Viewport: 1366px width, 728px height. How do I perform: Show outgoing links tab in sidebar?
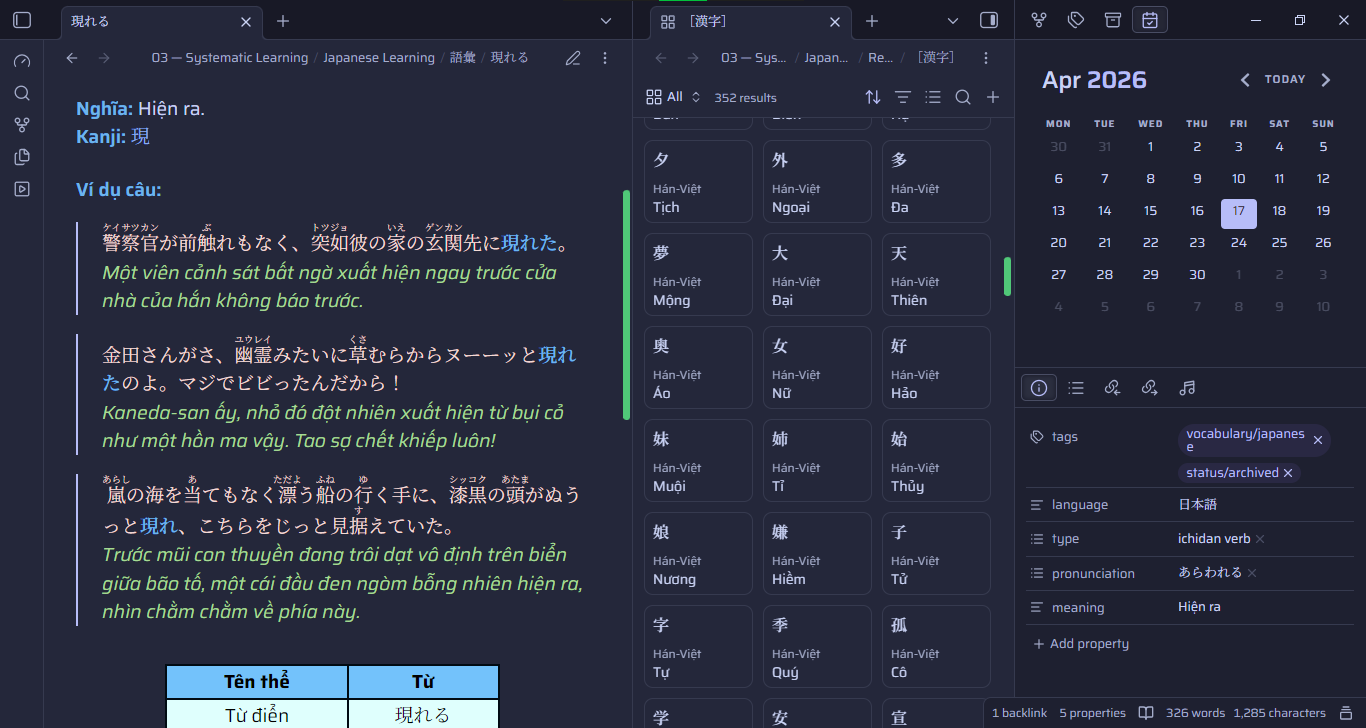click(x=1149, y=388)
